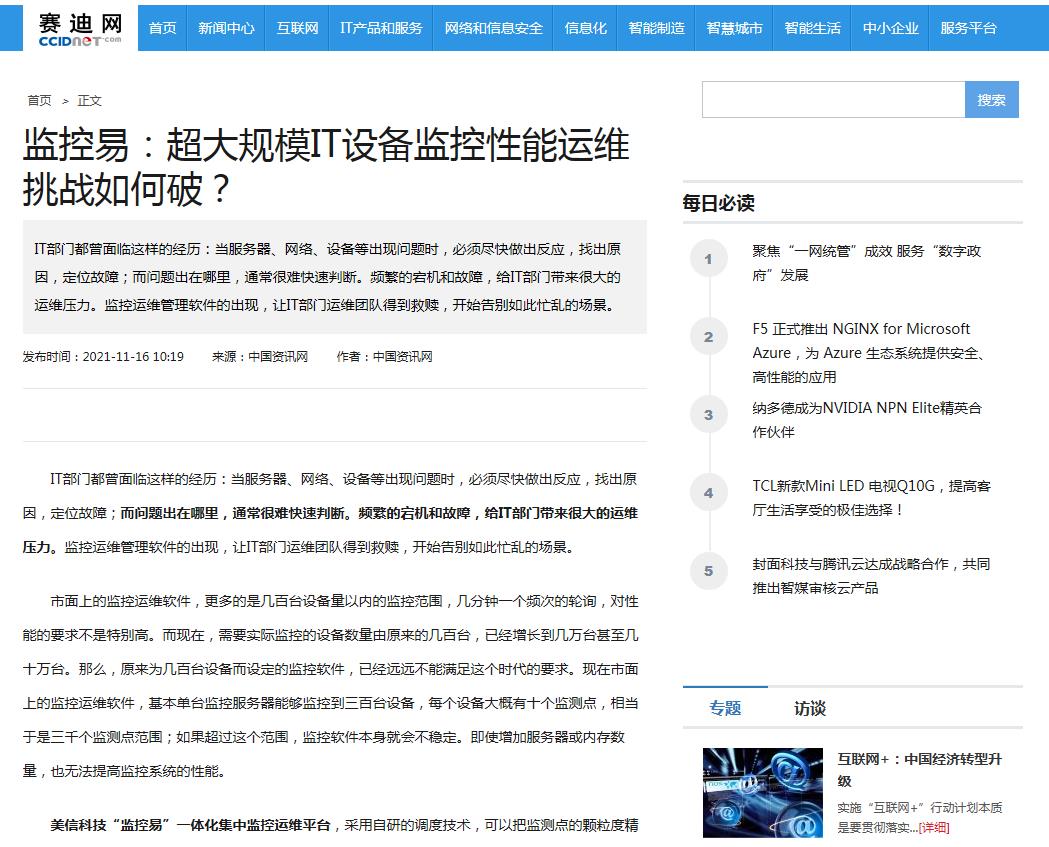Open 互联网+：中国经济转型升级 topic title
The image size is (1049, 847).
tap(919, 770)
